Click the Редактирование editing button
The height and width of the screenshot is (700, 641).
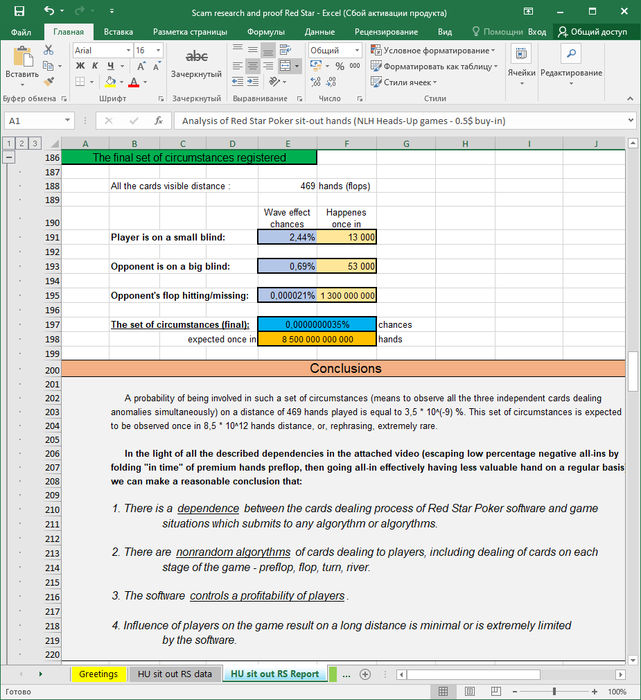click(x=571, y=65)
